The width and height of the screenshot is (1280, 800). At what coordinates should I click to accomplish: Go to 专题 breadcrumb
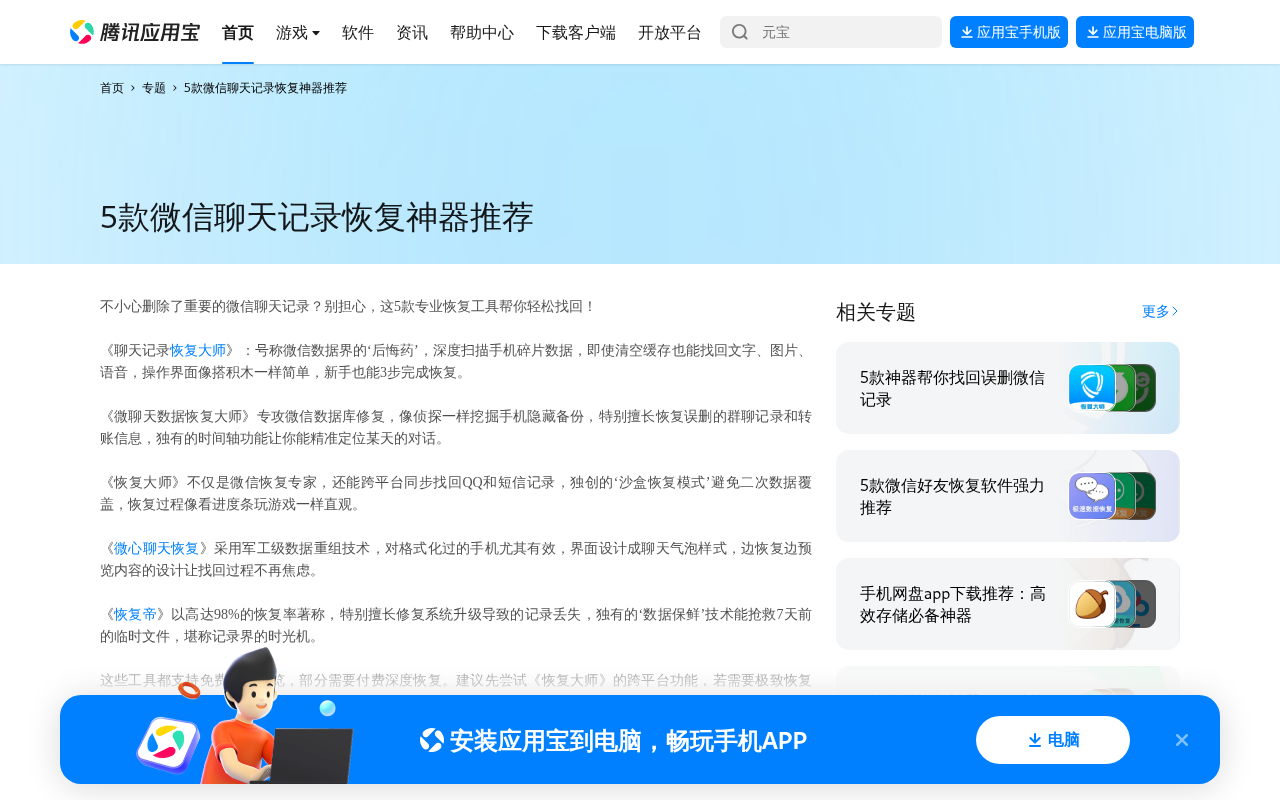[154, 88]
